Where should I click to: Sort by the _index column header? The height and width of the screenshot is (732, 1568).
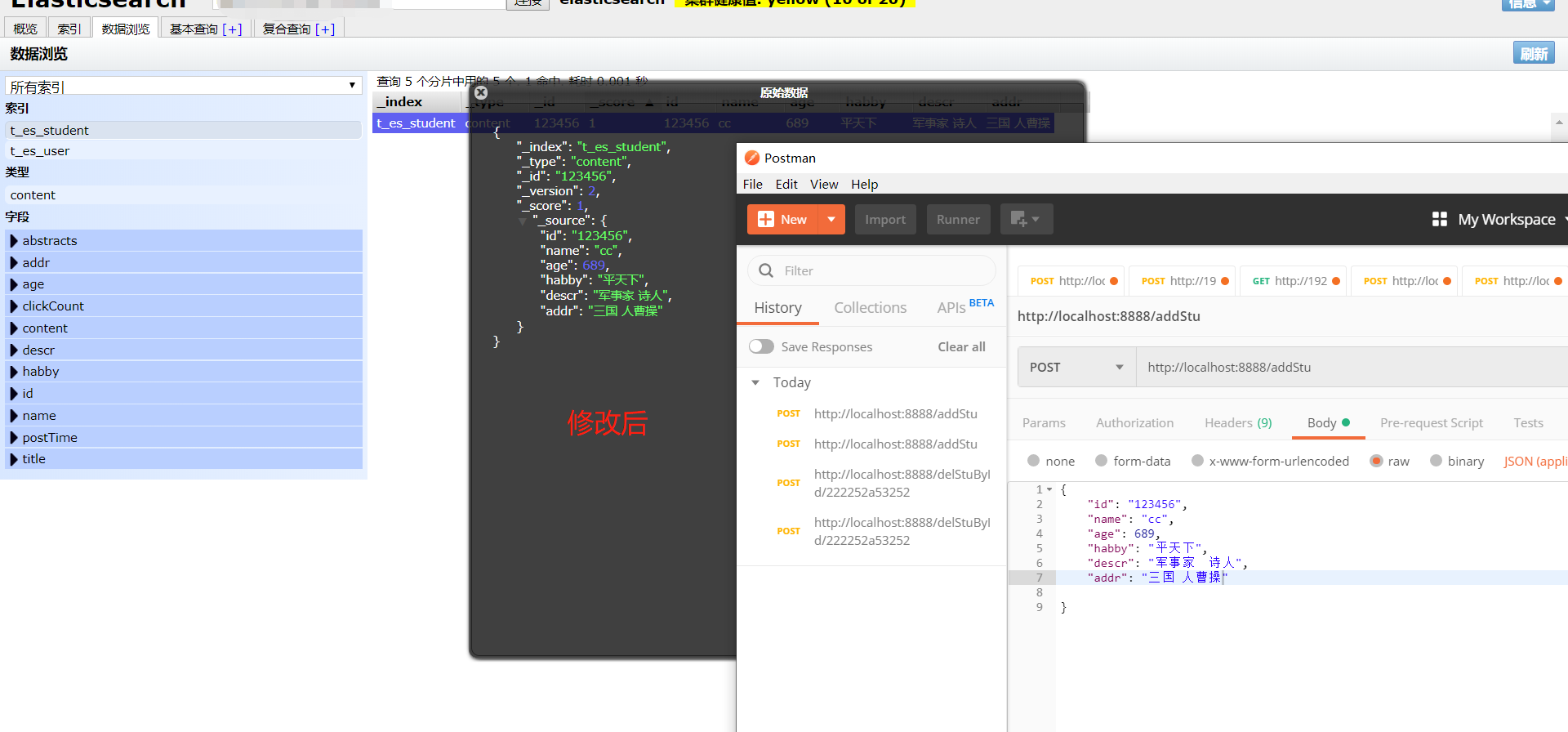pyautogui.click(x=417, y=102)
